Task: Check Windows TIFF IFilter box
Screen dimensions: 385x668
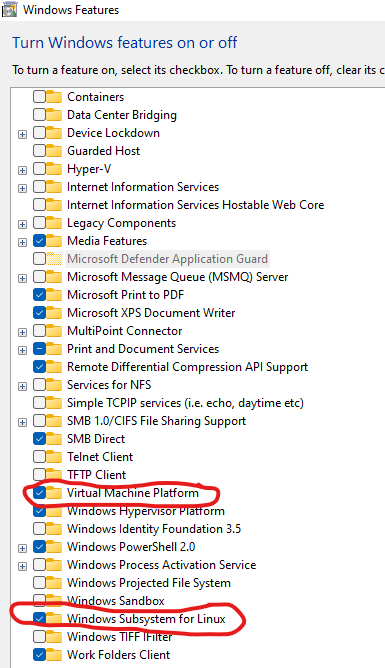Action: tap(39, 636)
